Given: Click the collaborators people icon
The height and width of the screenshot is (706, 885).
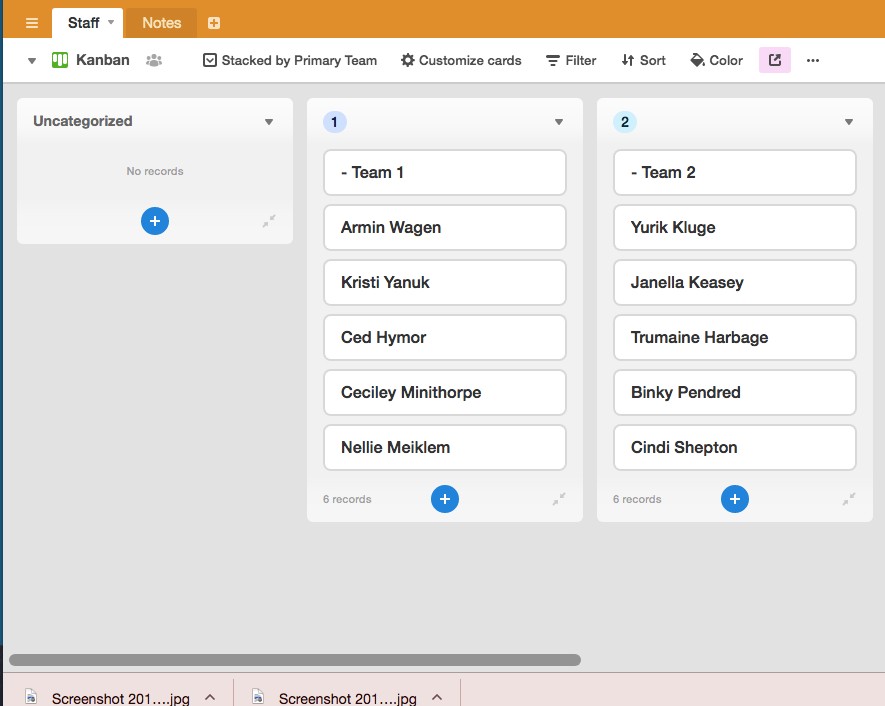Looking at the screenshot, I should pos(154,60).
